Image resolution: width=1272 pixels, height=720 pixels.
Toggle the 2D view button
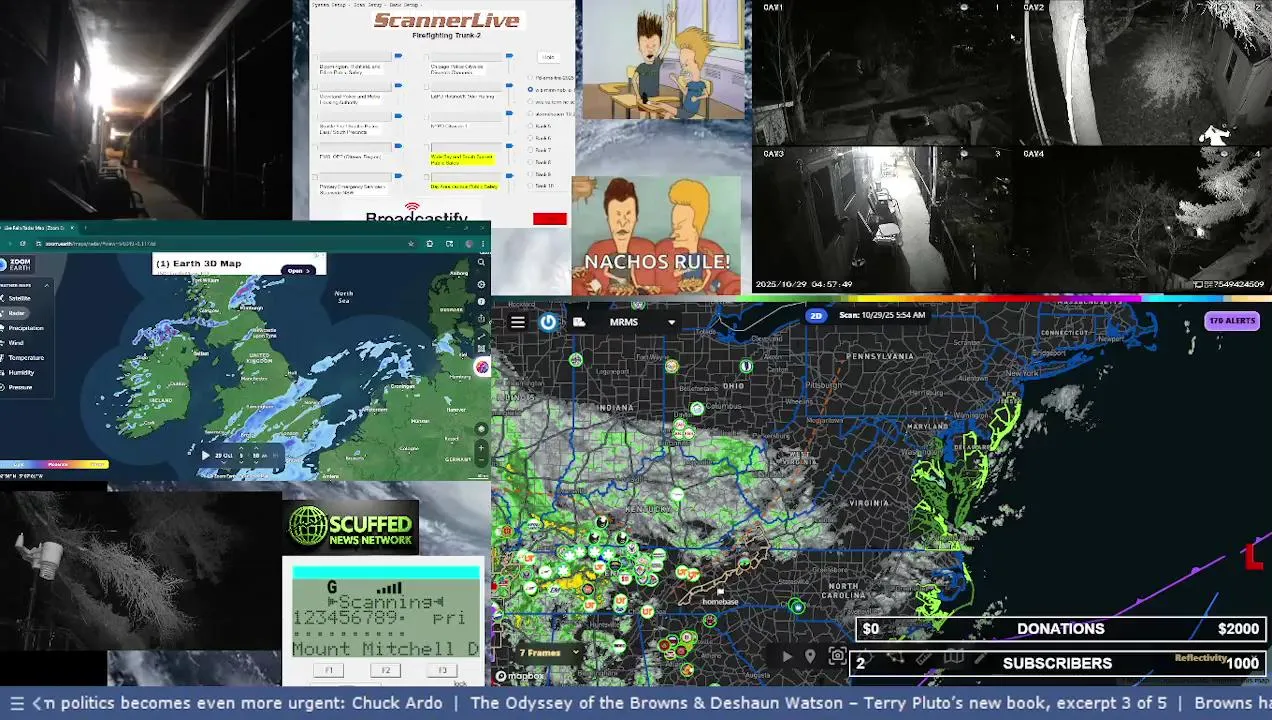[x=816, y=315]
